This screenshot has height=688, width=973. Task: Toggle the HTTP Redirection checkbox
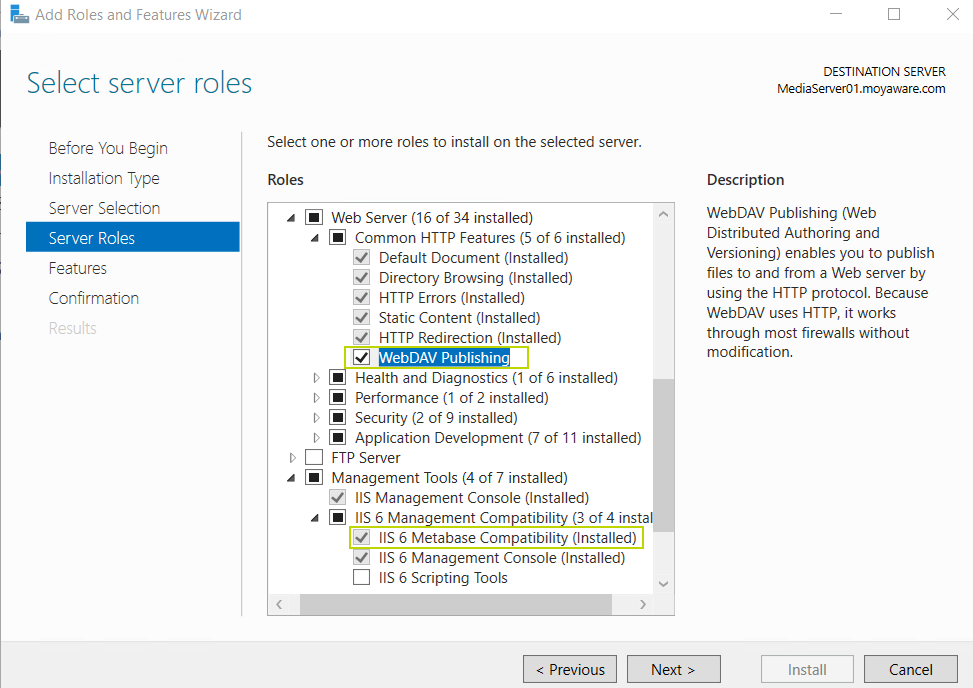361,337
